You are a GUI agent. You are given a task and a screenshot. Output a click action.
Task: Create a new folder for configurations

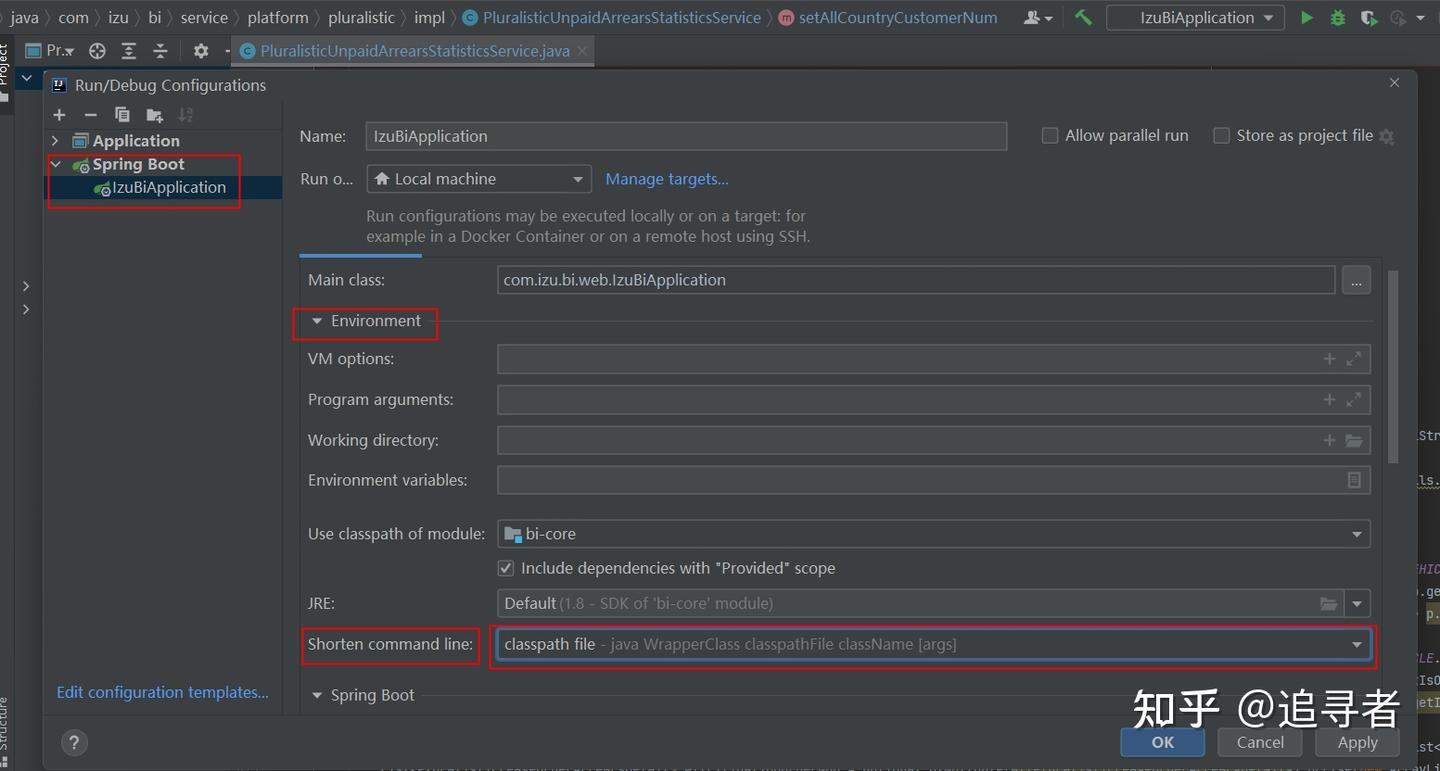pos(154,114)
